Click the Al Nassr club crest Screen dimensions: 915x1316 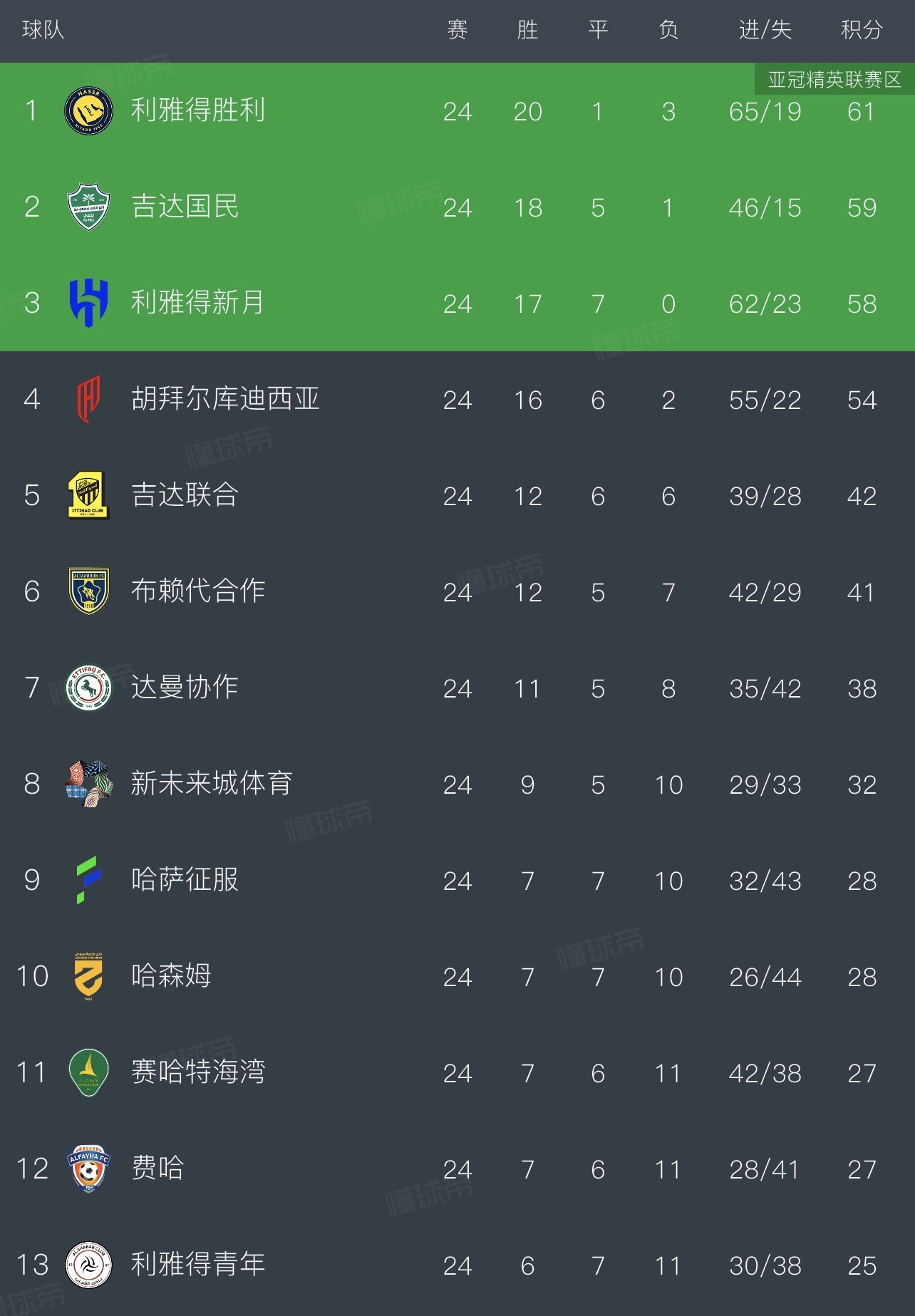(x=88, y=110)
